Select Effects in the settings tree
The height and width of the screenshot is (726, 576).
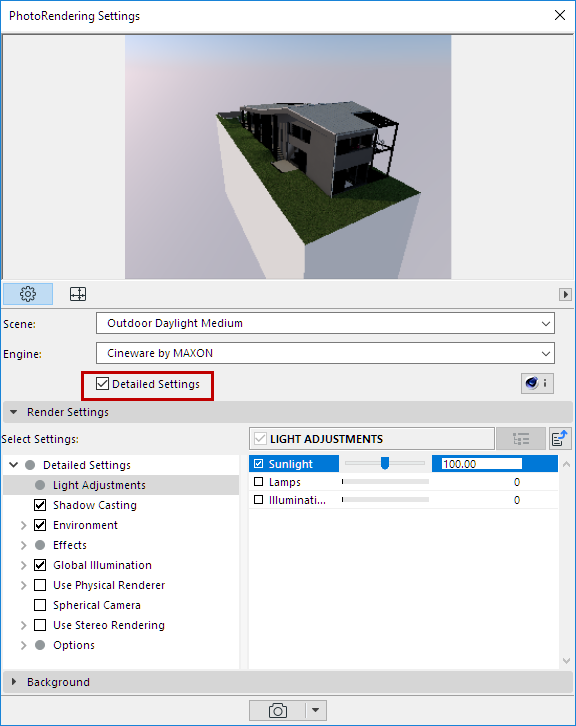pos(70,545)
